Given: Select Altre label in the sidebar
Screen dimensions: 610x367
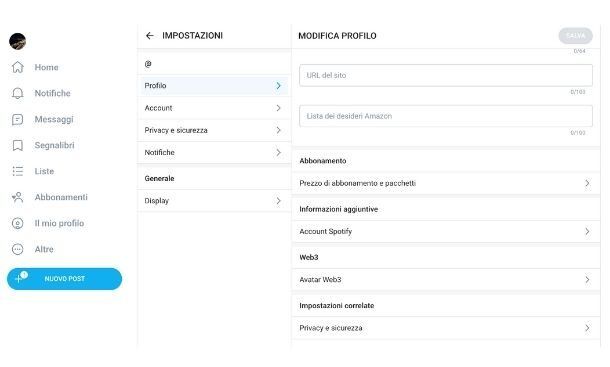Looking at the screenshot, I should point(44,249).
